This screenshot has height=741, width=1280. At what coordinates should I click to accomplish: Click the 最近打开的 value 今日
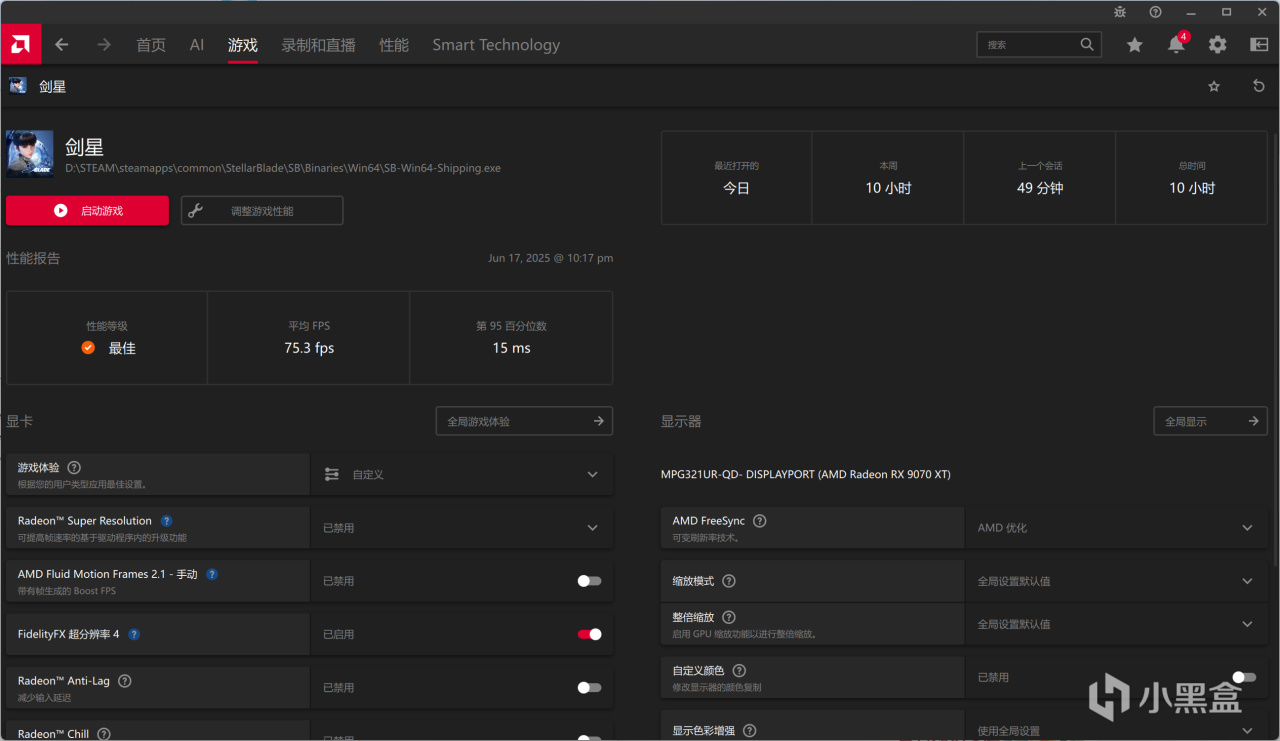pos(736,188)
